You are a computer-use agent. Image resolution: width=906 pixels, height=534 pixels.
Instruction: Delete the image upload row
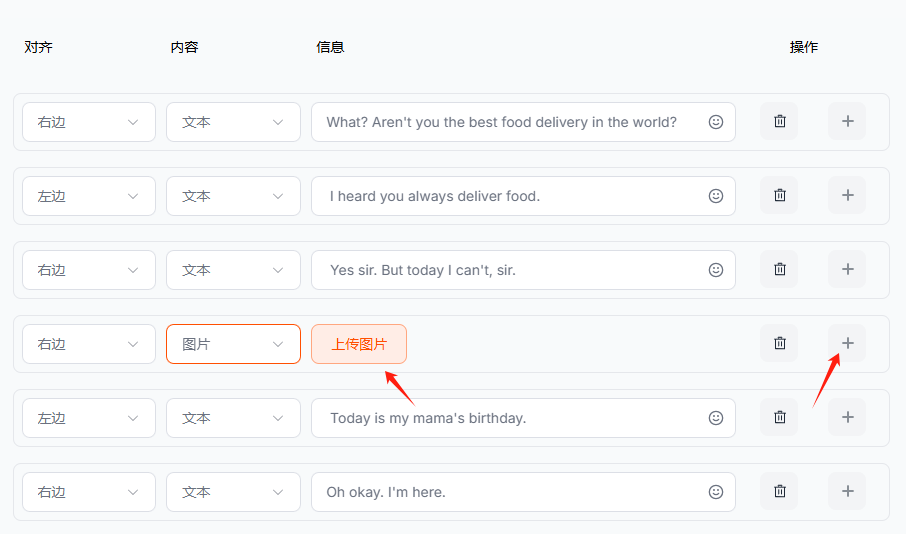click(x=779, y=344)
